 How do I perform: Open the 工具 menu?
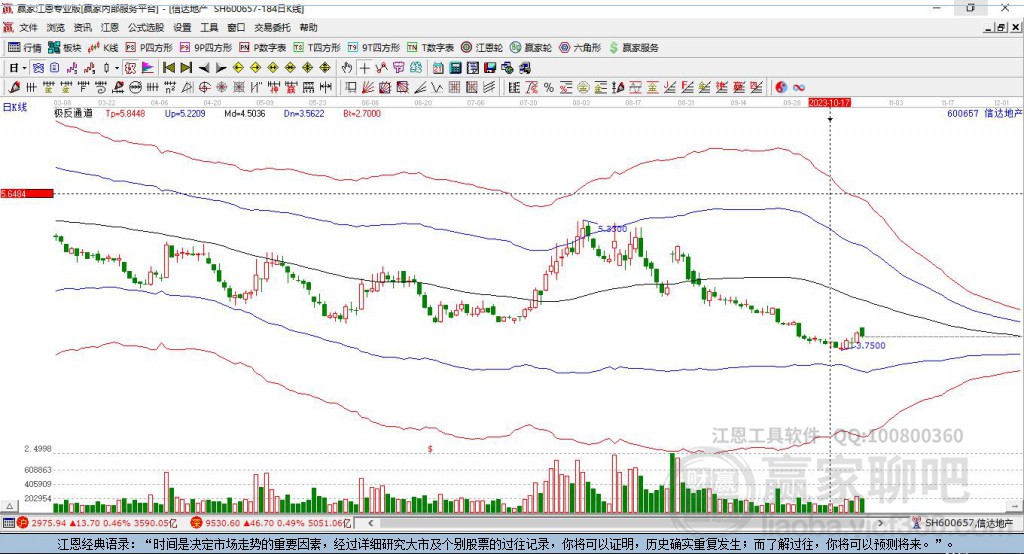point(209,27)
